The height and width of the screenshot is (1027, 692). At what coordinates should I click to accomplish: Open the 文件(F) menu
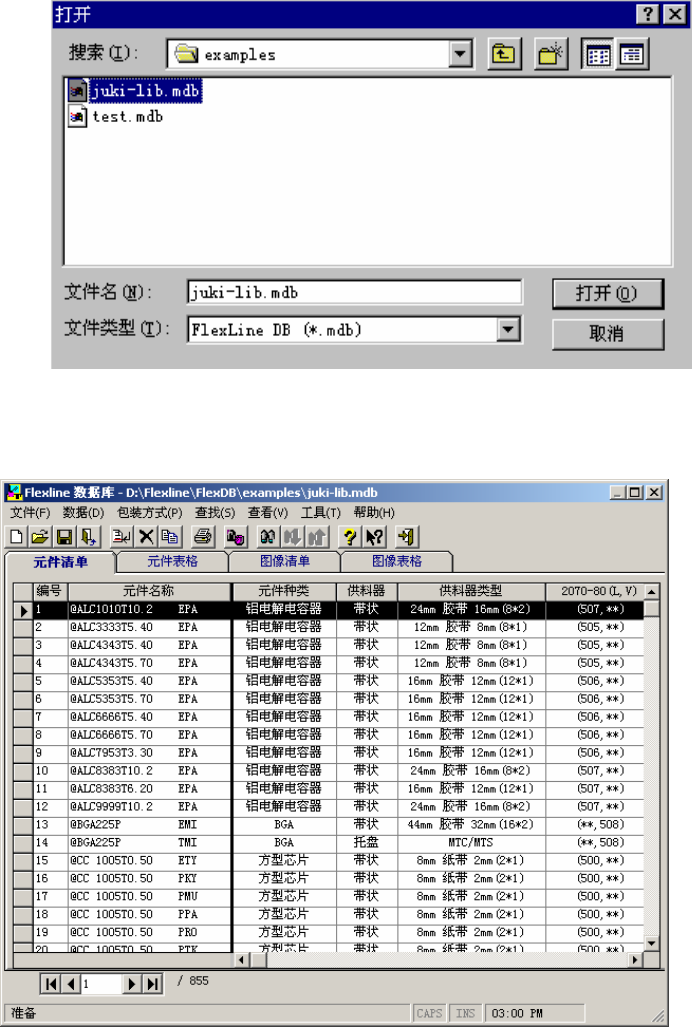coord(30,512)
